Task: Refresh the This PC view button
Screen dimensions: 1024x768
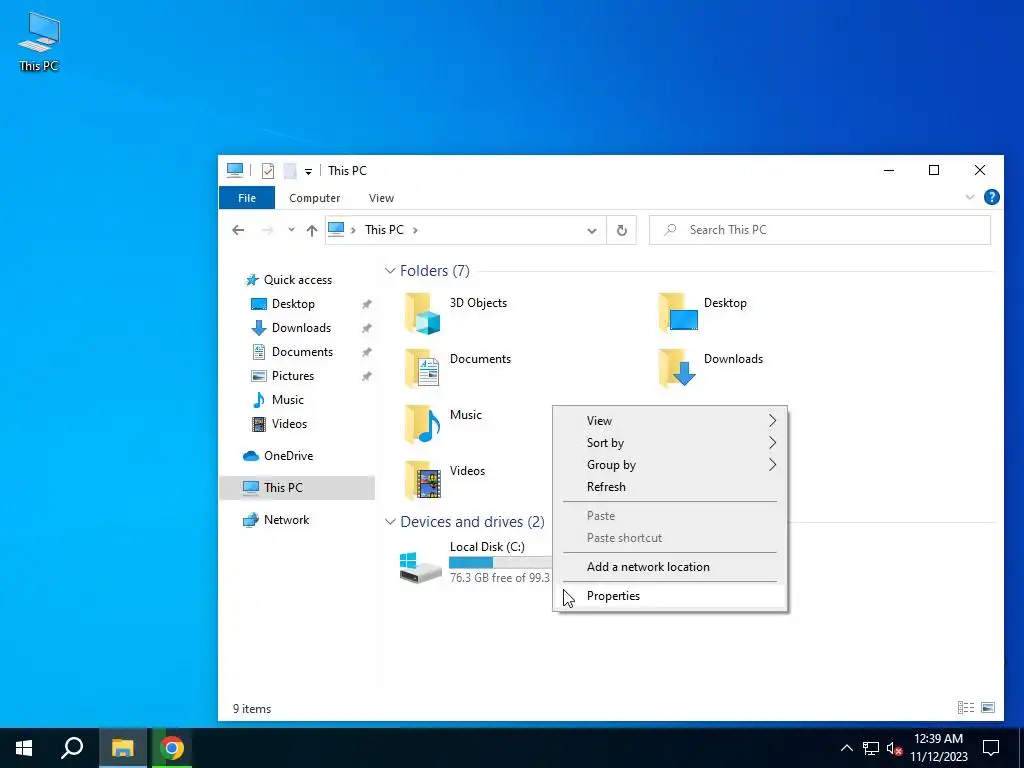Action: 622,230
